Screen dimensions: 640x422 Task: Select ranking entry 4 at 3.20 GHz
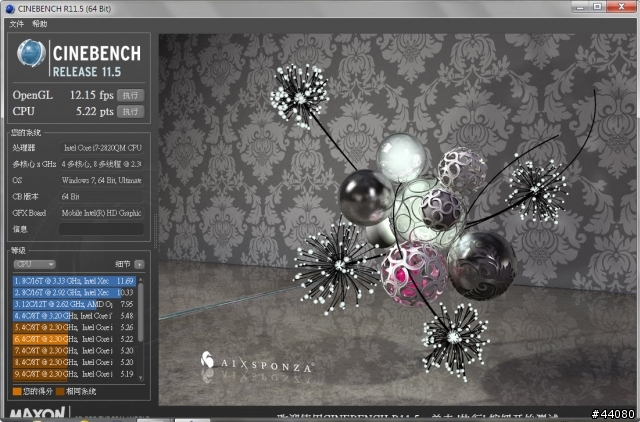(74, 315)
